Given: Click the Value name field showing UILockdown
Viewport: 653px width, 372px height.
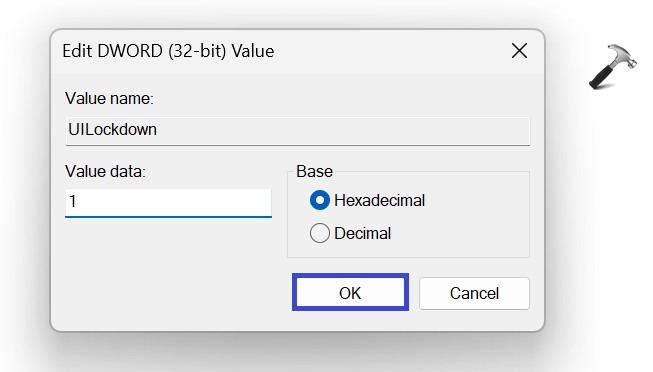Looking at the screenshot, I should click(298, 131).
